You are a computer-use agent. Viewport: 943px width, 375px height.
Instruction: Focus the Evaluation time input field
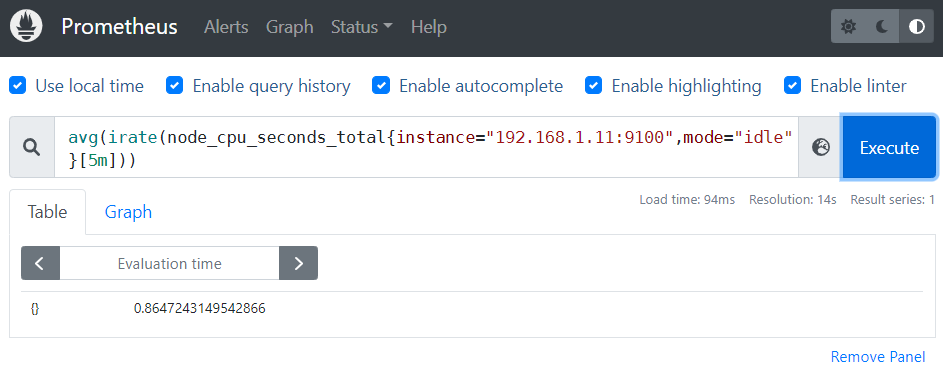170,263
